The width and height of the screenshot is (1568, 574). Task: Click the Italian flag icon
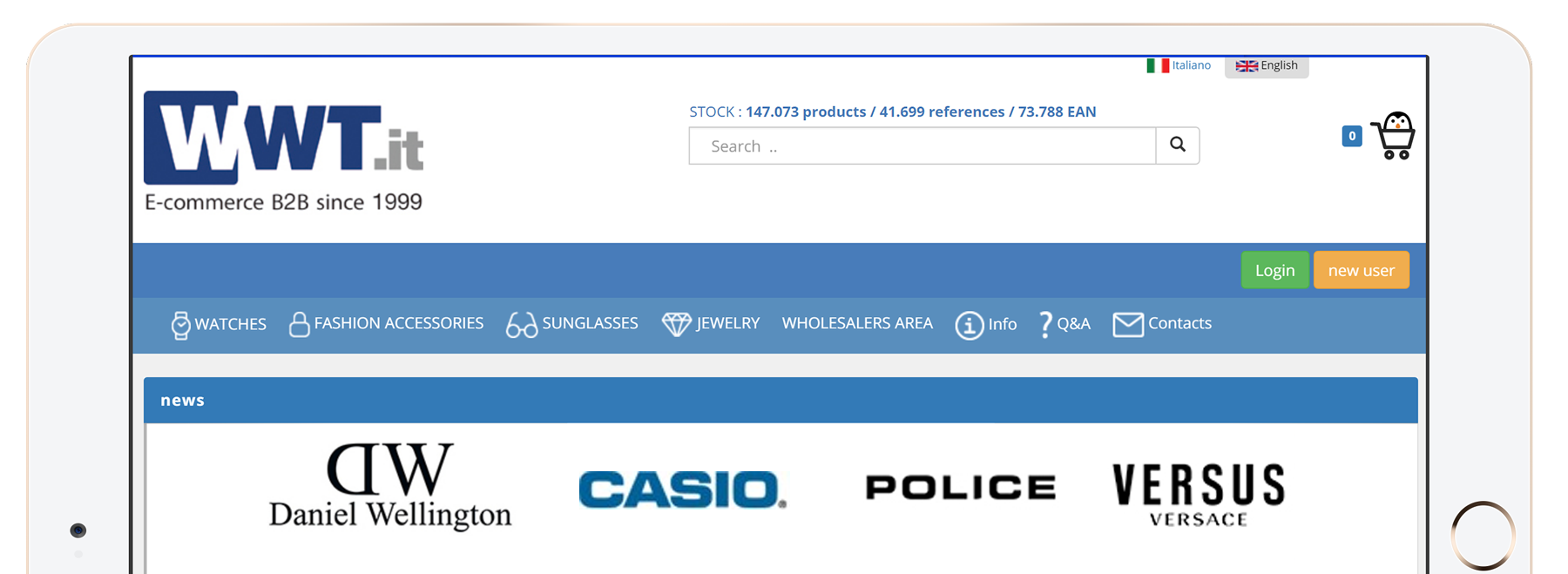pos(1158,65)
